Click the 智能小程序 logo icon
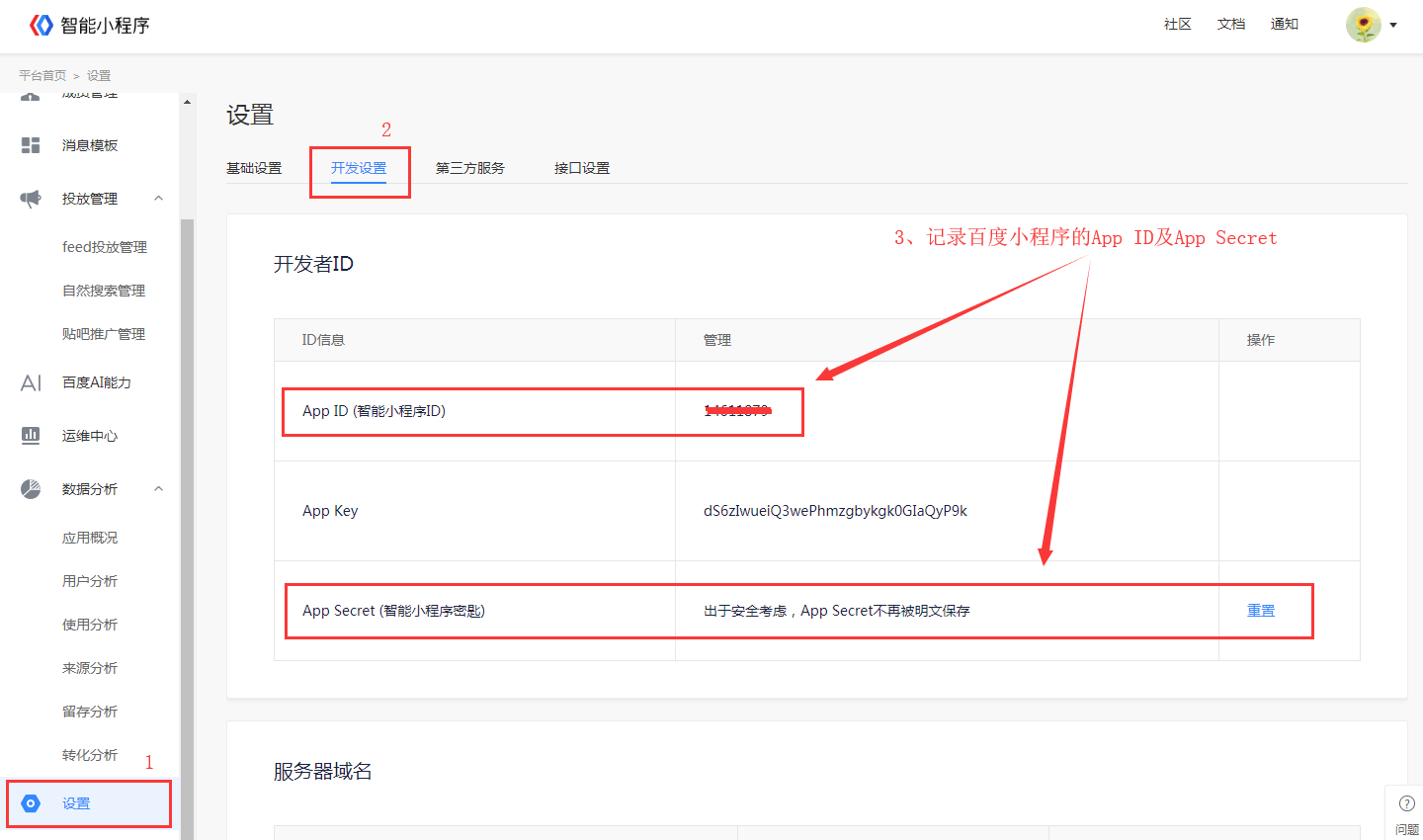The image size is (1423, 840). 41,25
